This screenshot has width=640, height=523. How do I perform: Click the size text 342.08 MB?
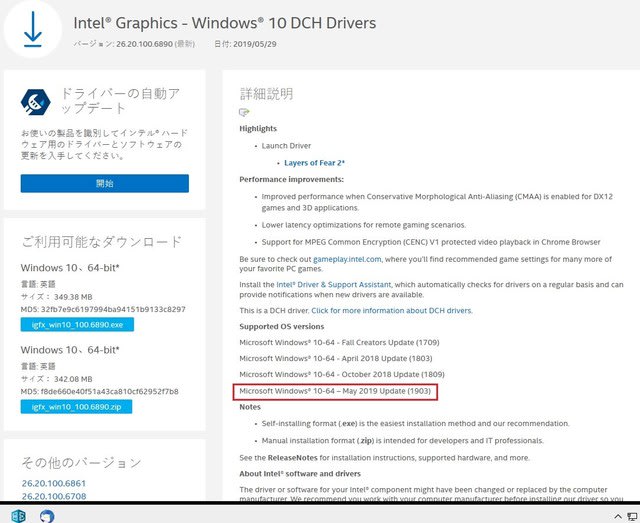pos(73,379)
